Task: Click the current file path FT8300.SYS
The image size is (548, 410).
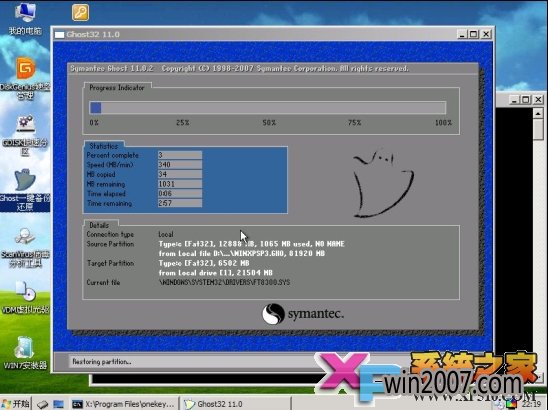Action: 224,282
